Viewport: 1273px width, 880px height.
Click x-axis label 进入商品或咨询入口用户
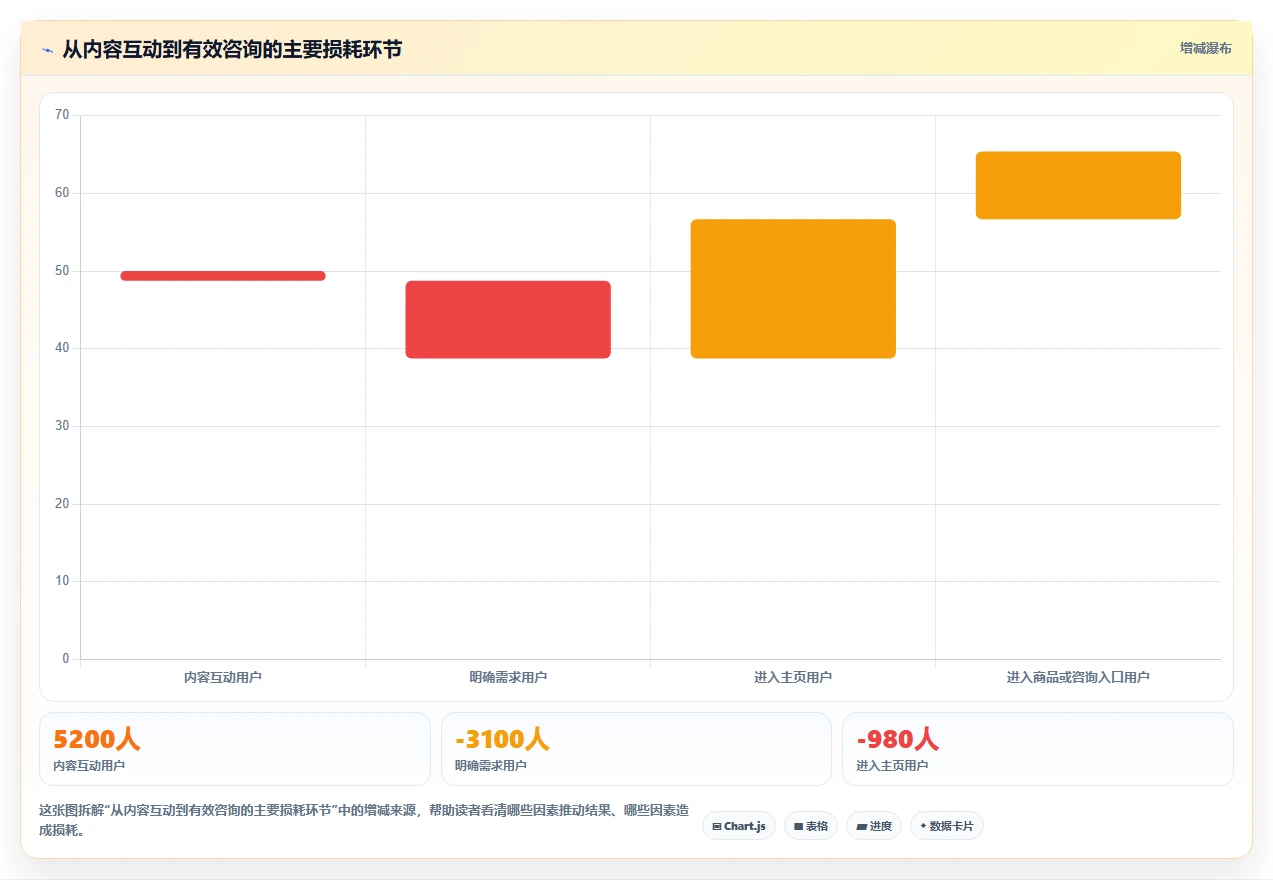(x=1078, y=677)
